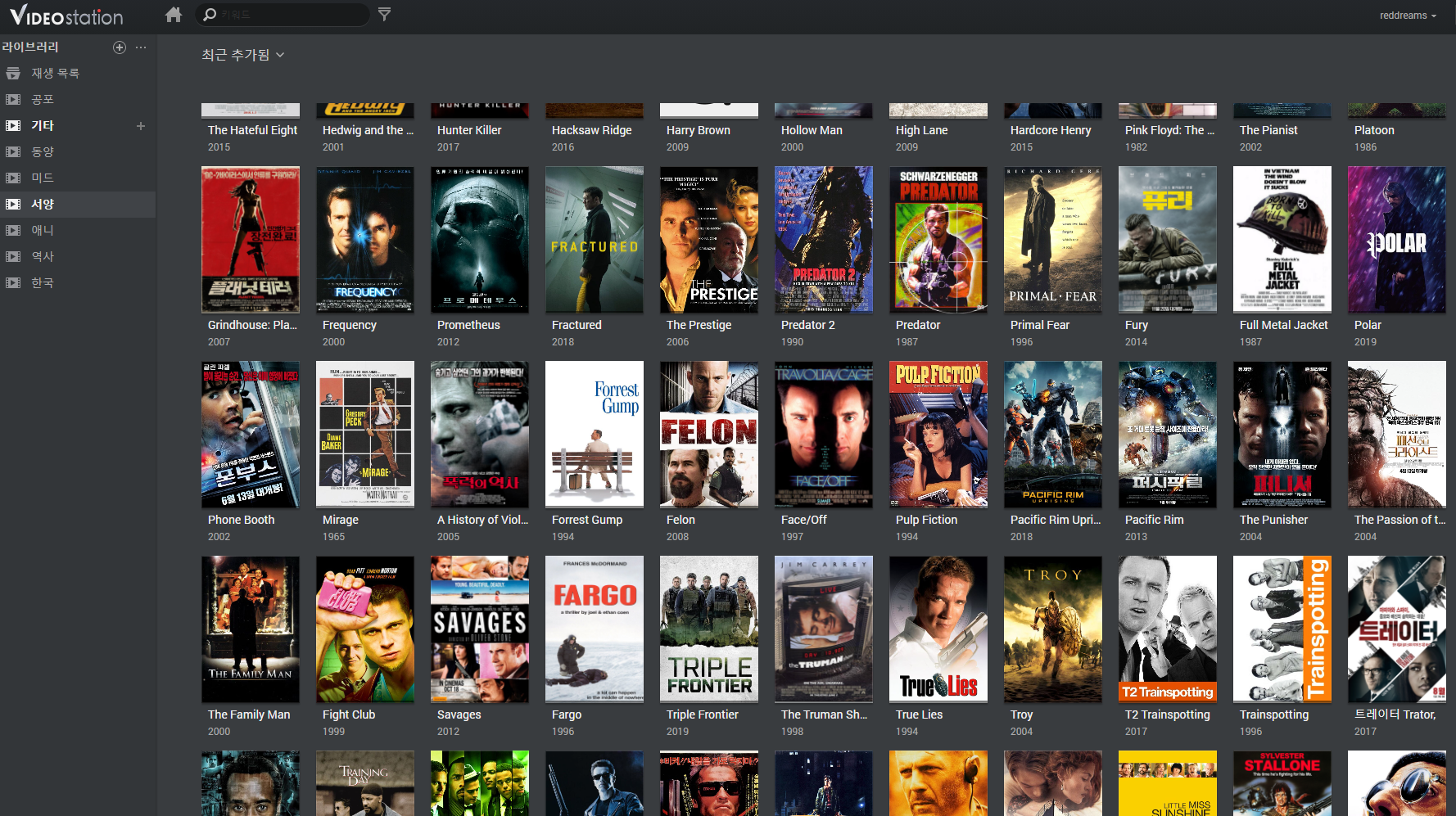Open the Phone Booth poster
Viewport: 1456px width, 816px height.
coord(251,435)
